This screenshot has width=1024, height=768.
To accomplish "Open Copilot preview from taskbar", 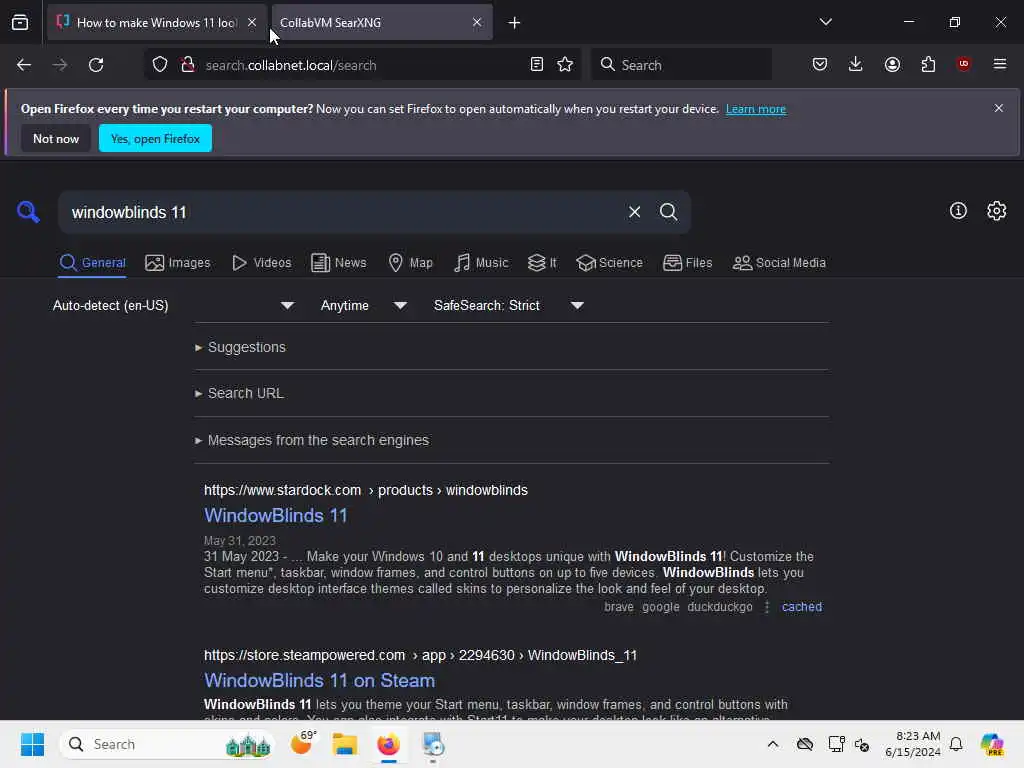I will (992, 744).
